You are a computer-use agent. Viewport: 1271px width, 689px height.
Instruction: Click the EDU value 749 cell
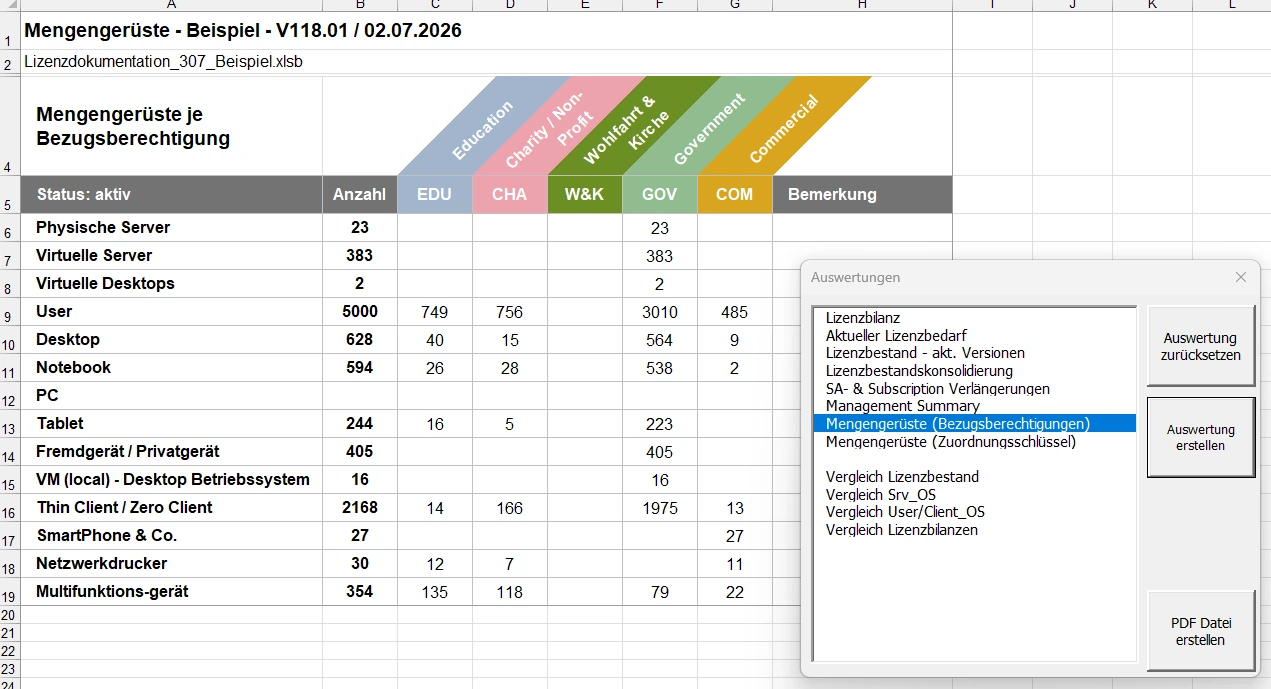(x=434, y=311)
